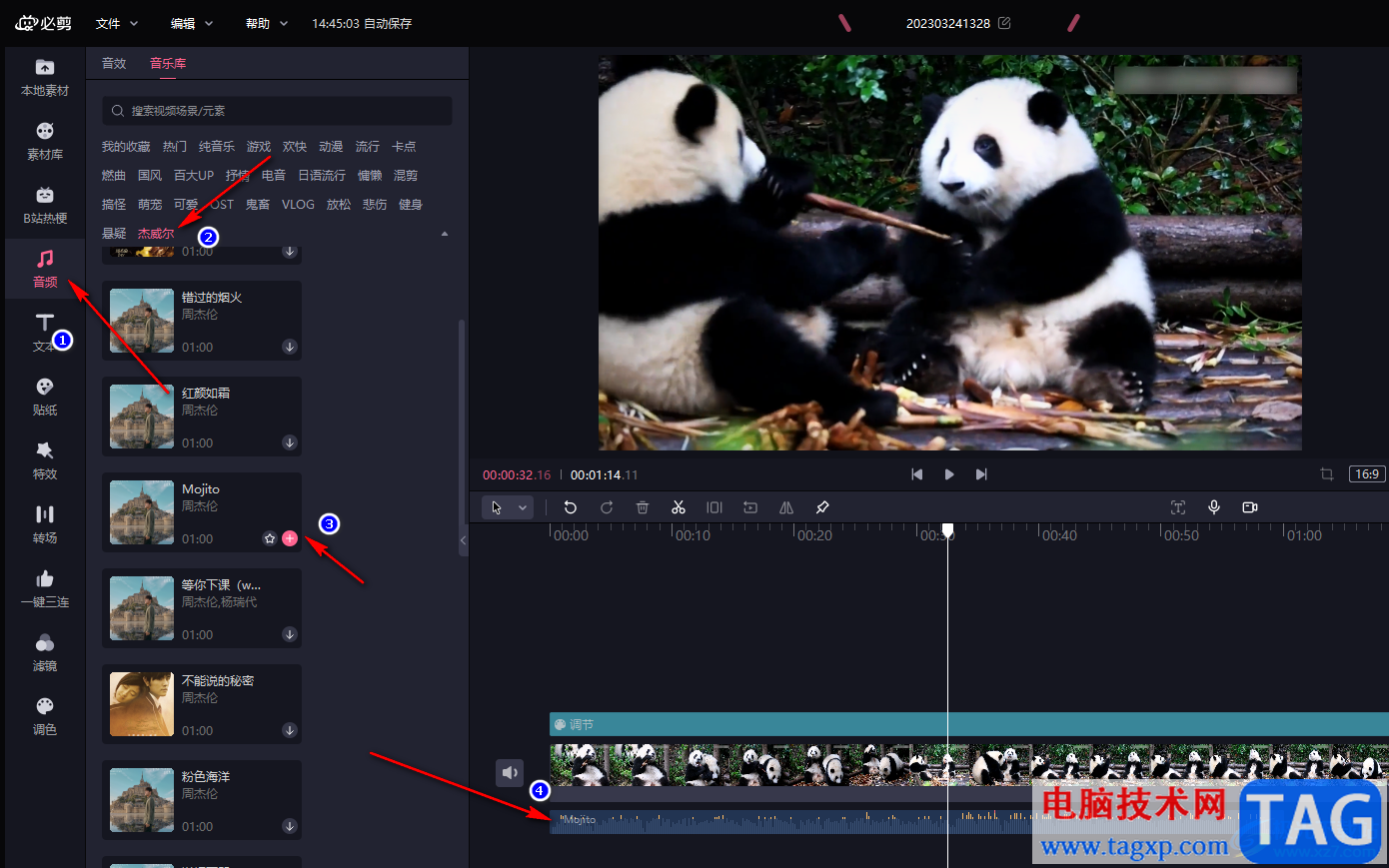Expand the selection tool dropdown arrow

(523, 507)
